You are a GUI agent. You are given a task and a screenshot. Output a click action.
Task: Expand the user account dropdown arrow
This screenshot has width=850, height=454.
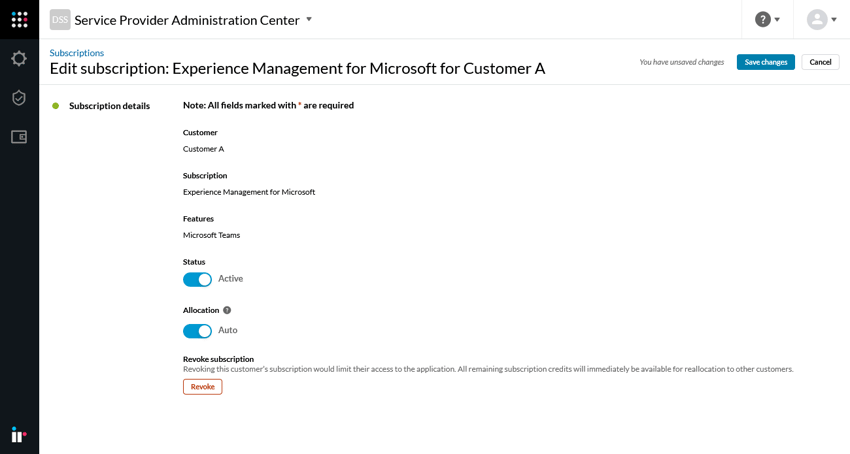pos(834,20)
